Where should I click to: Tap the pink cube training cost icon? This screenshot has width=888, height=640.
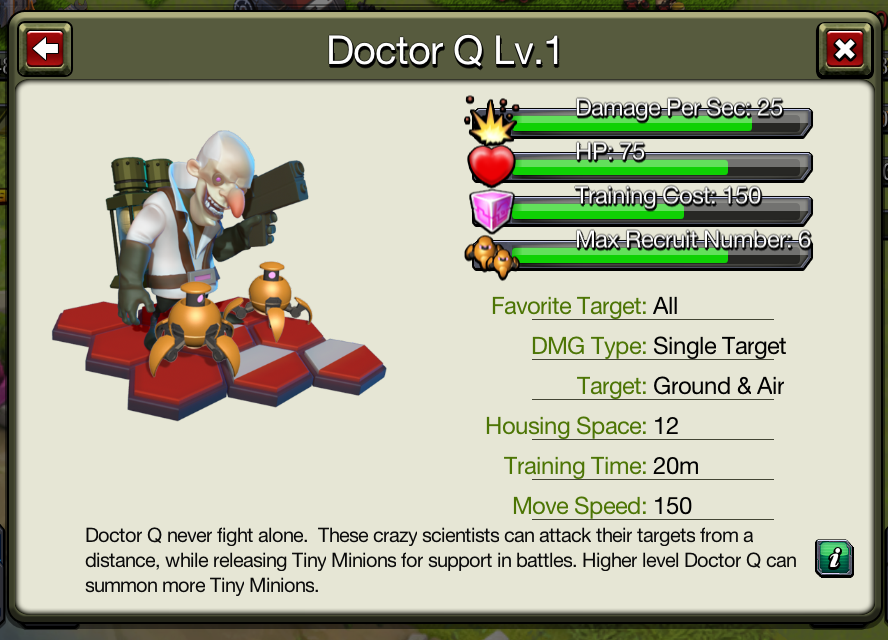(x=492, y=211)
